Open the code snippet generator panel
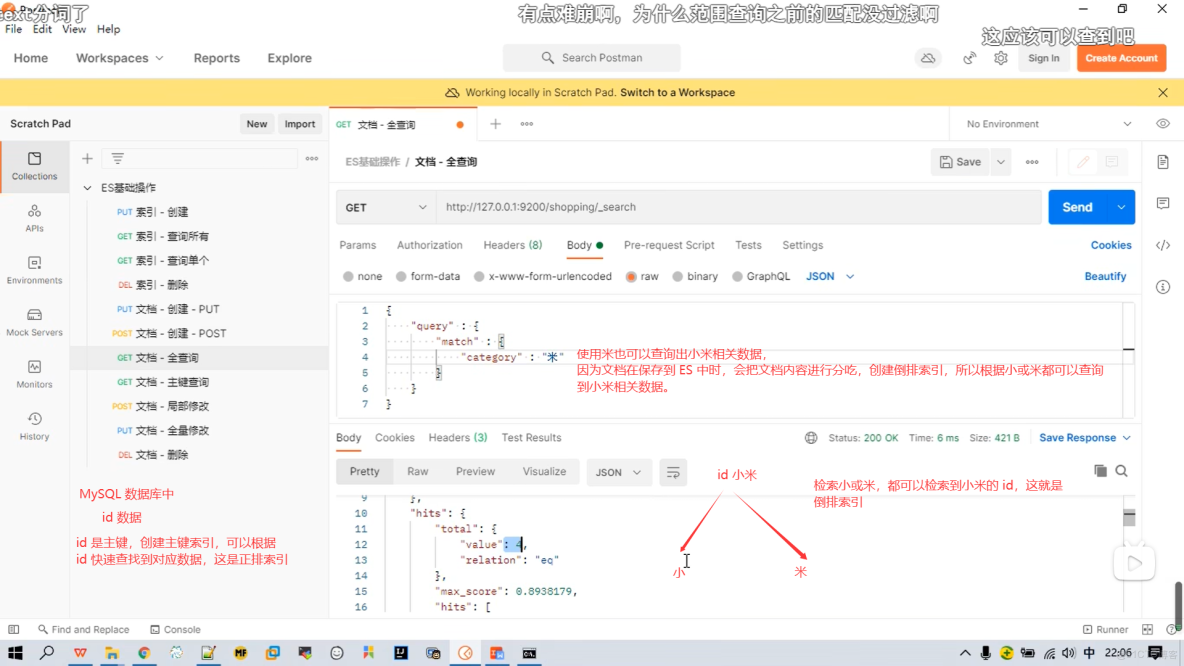 click(x=1162, y=245)
